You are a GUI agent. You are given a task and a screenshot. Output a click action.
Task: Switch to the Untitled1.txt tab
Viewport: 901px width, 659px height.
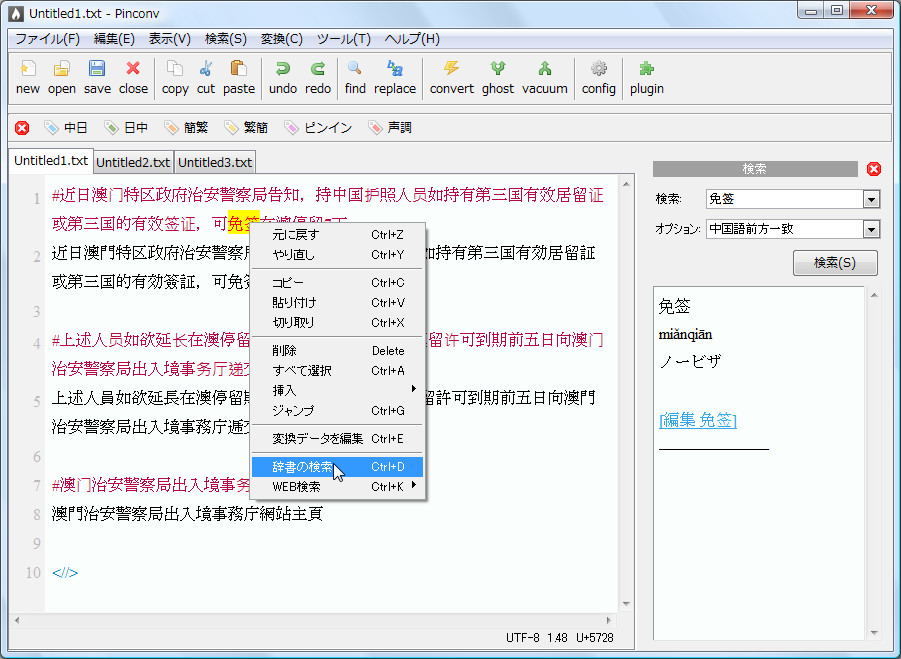51,161
